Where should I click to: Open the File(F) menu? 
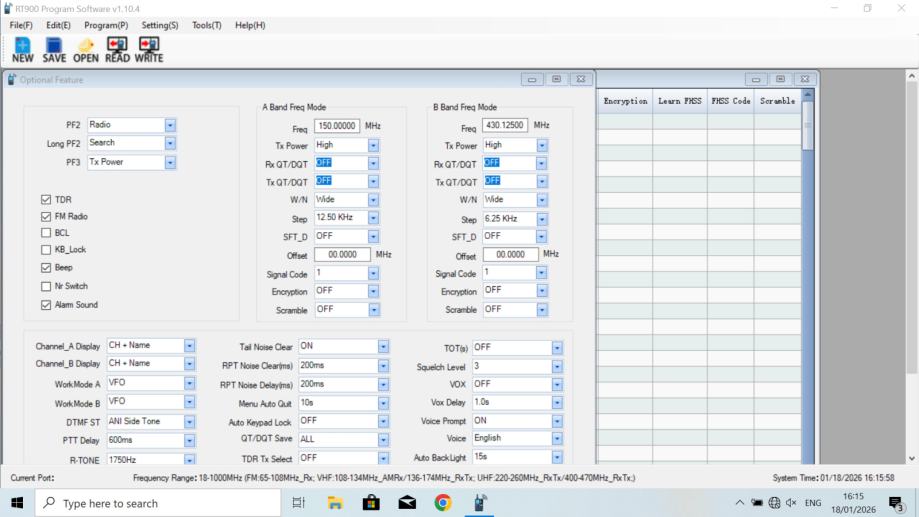click(21, 25)
